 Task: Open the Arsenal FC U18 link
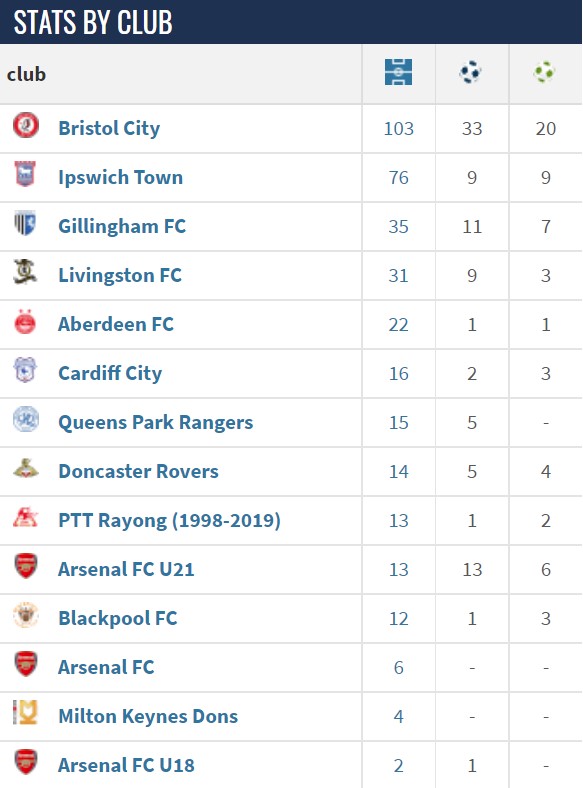point(126,765)
